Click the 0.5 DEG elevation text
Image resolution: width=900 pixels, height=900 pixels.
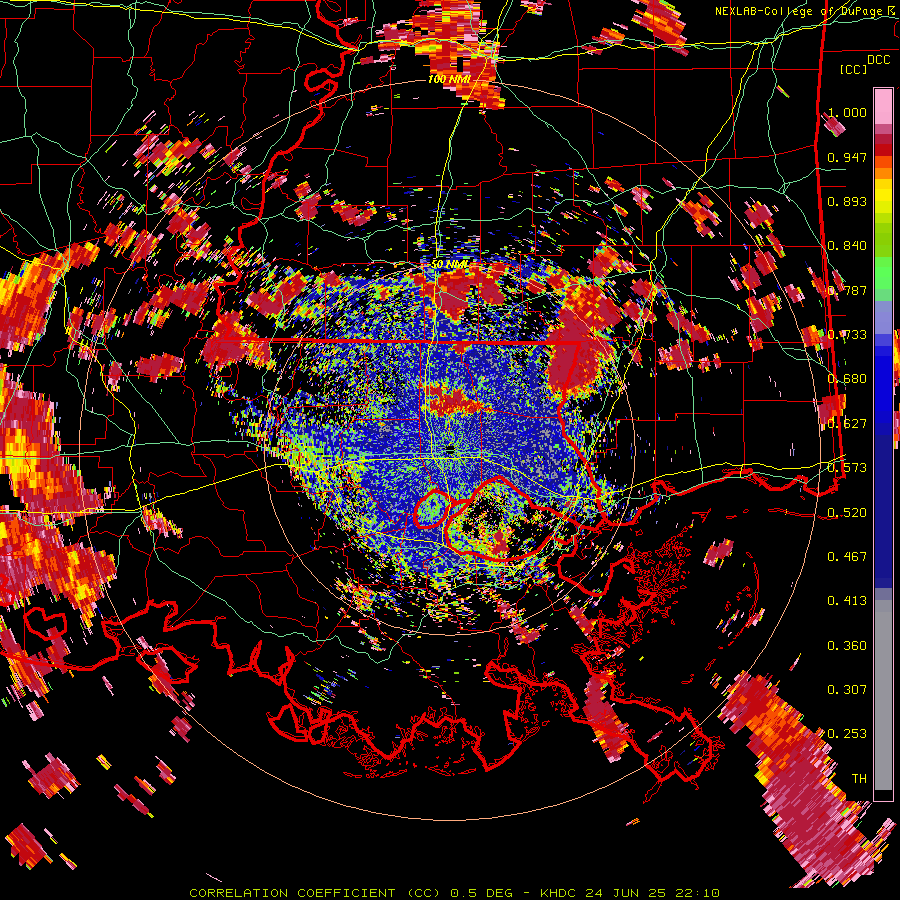pos(481,893)
